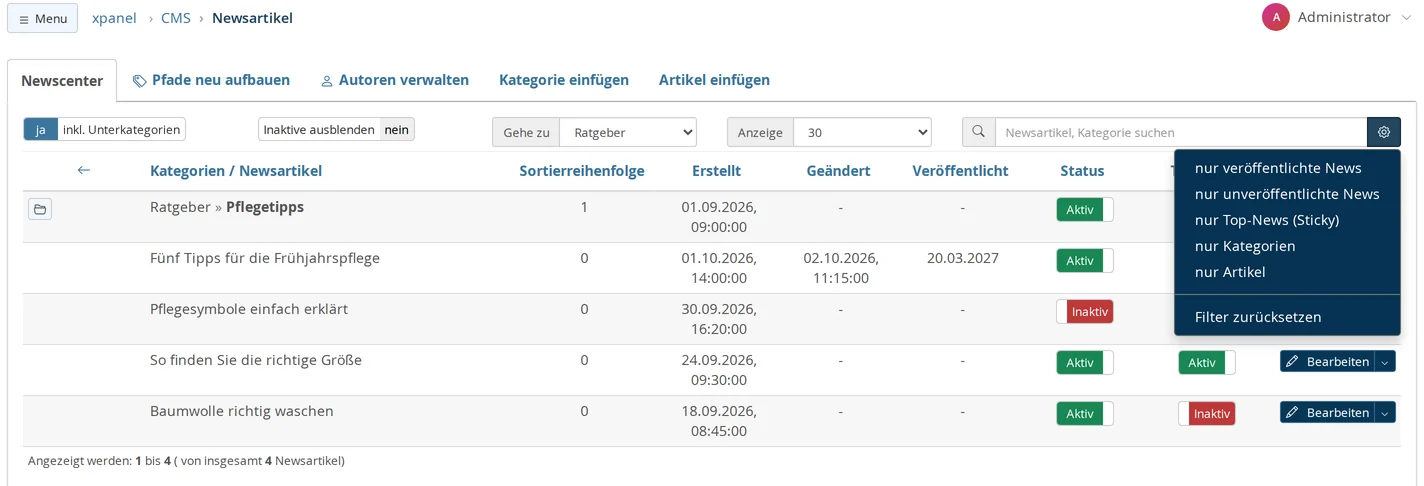The height and width of the screenshot is (486, 1424).
Task: Expand the Administrator account chevron
Action: click(x=1406, y=18)
